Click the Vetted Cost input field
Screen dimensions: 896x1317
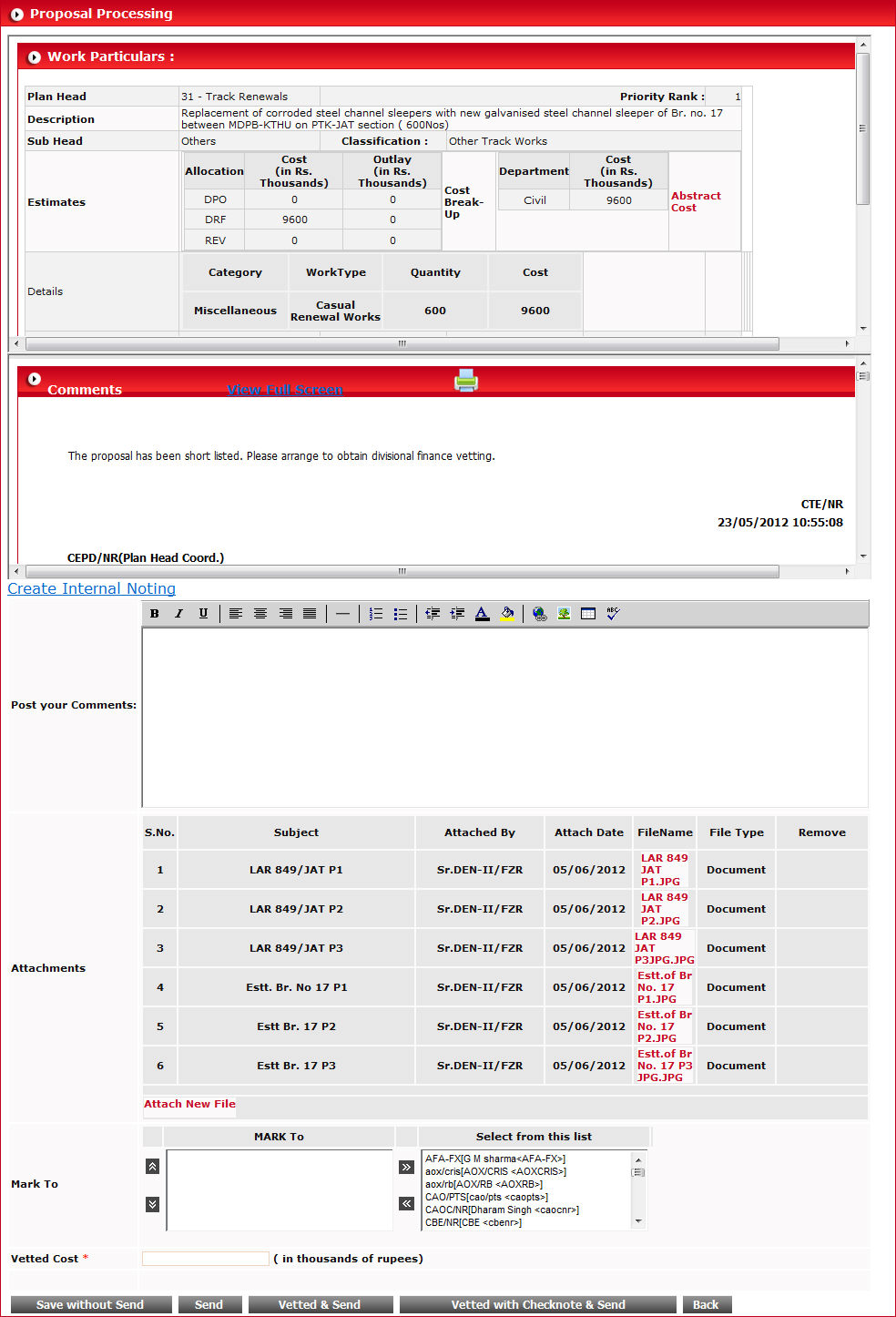point(205,1259)
